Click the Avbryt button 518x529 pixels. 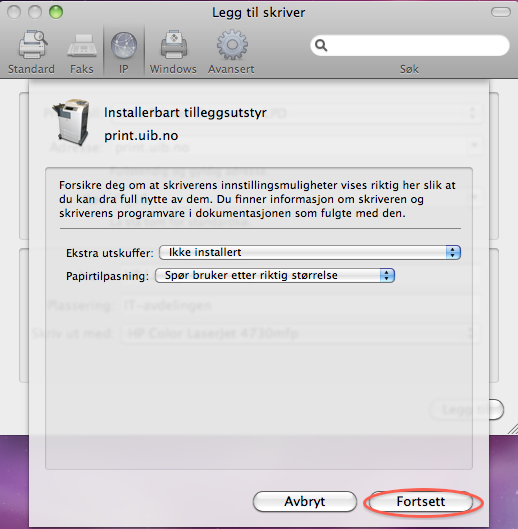305,501
